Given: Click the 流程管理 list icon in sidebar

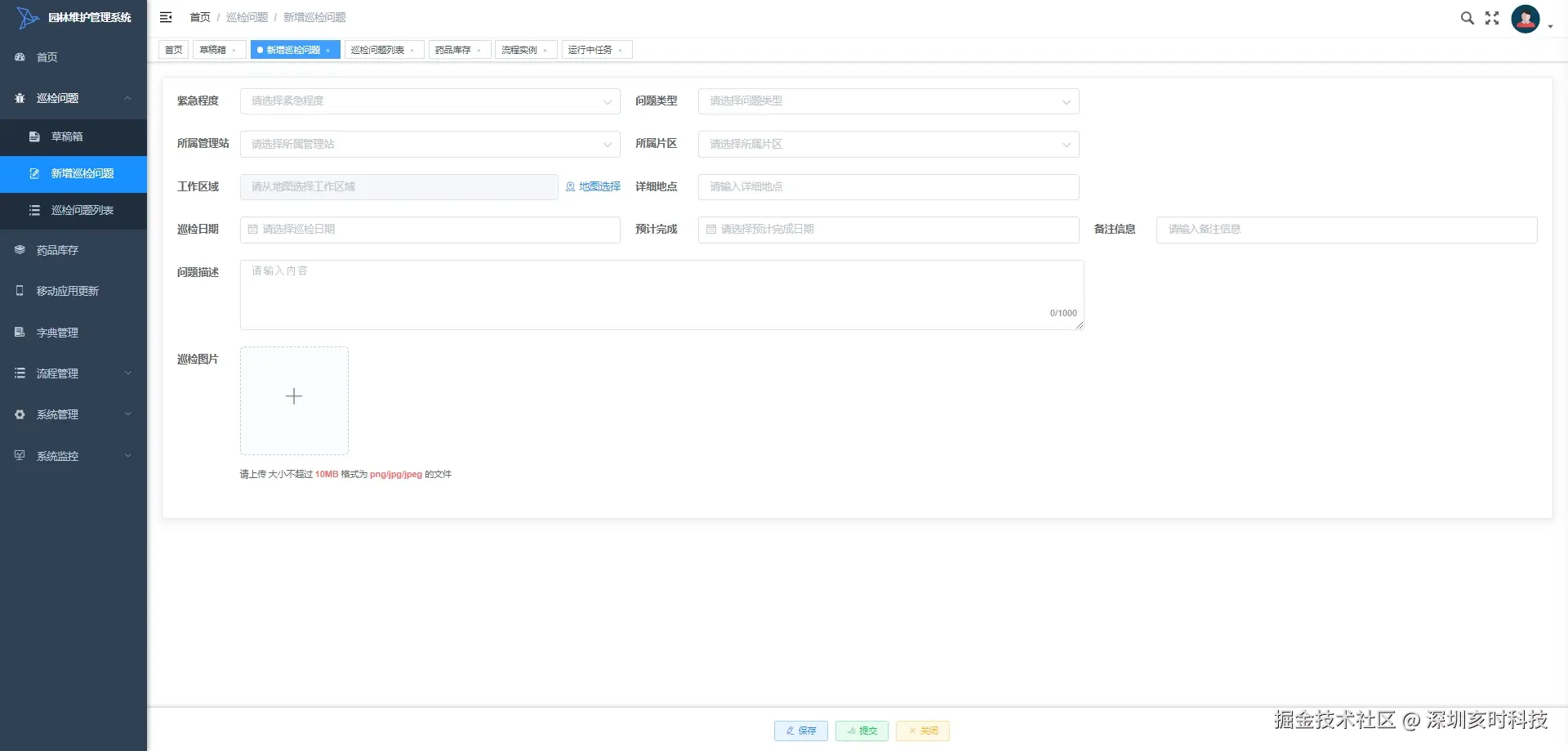Looking at the screenshot, I should [20, 373].
